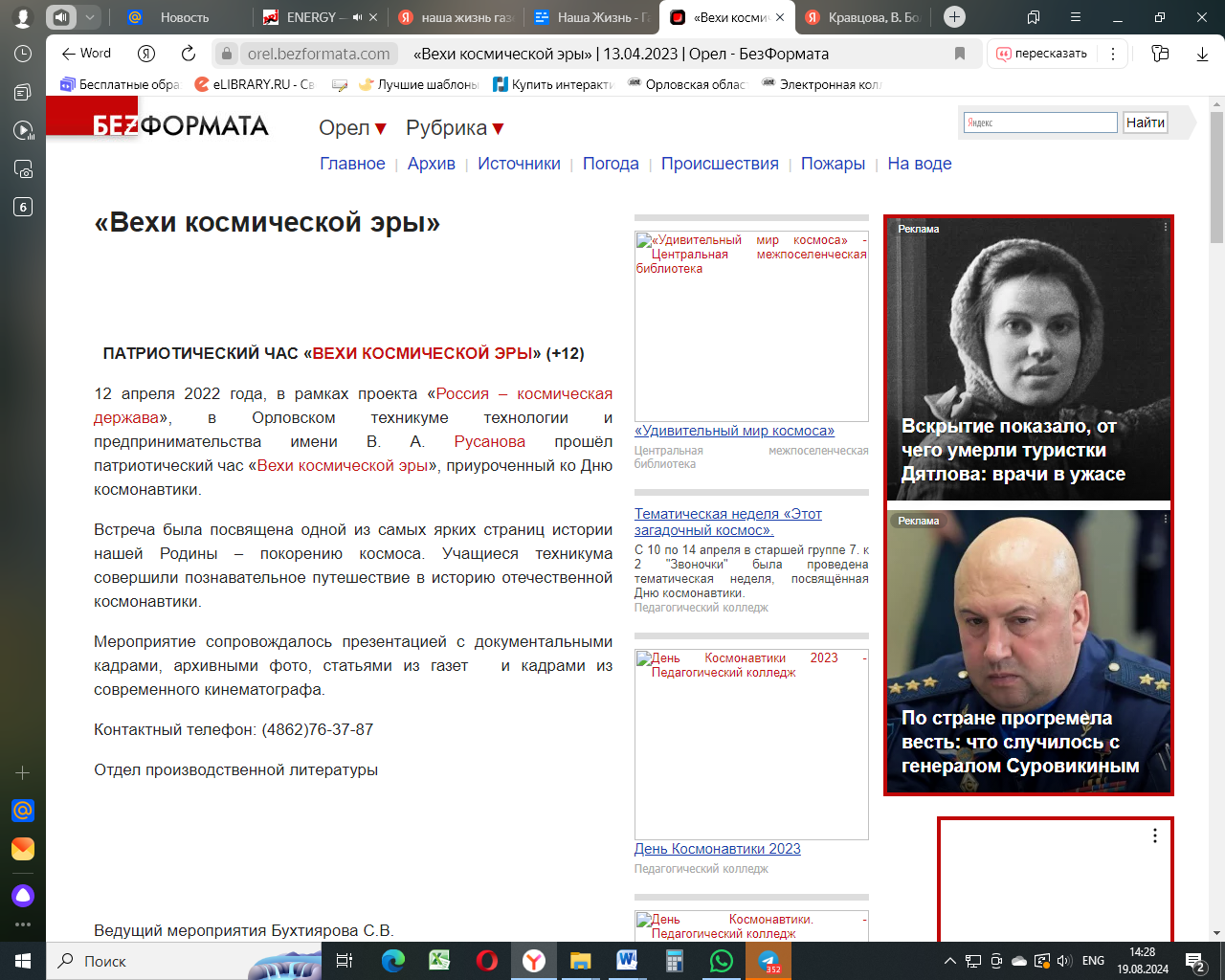This screenshot has height=980, width=1225.
Task: Toggle the sound control button in title bar
Action: click(61, 17)
